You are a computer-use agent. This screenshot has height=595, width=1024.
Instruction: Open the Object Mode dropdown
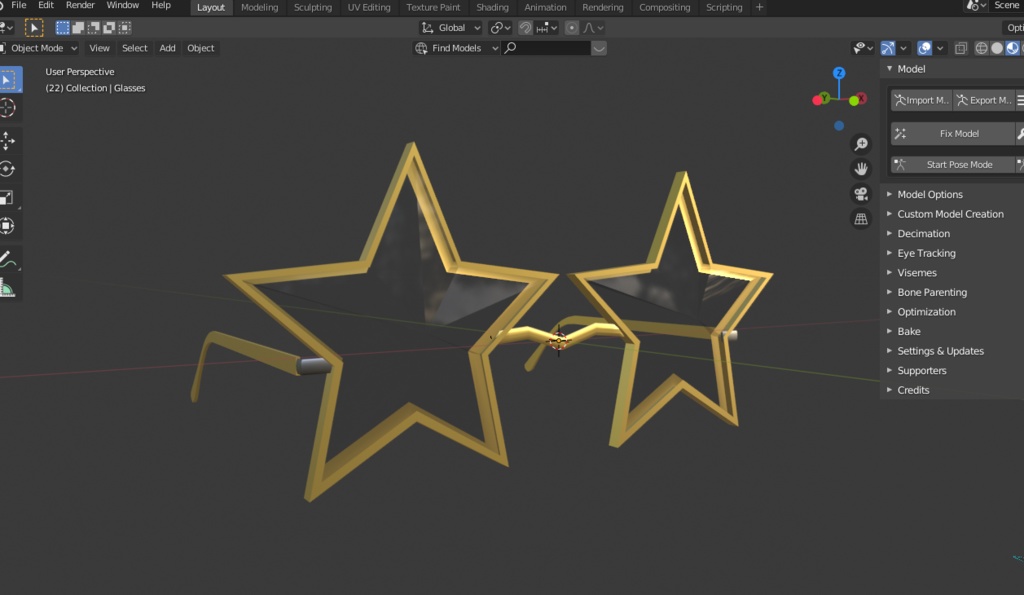pos(40,47)
